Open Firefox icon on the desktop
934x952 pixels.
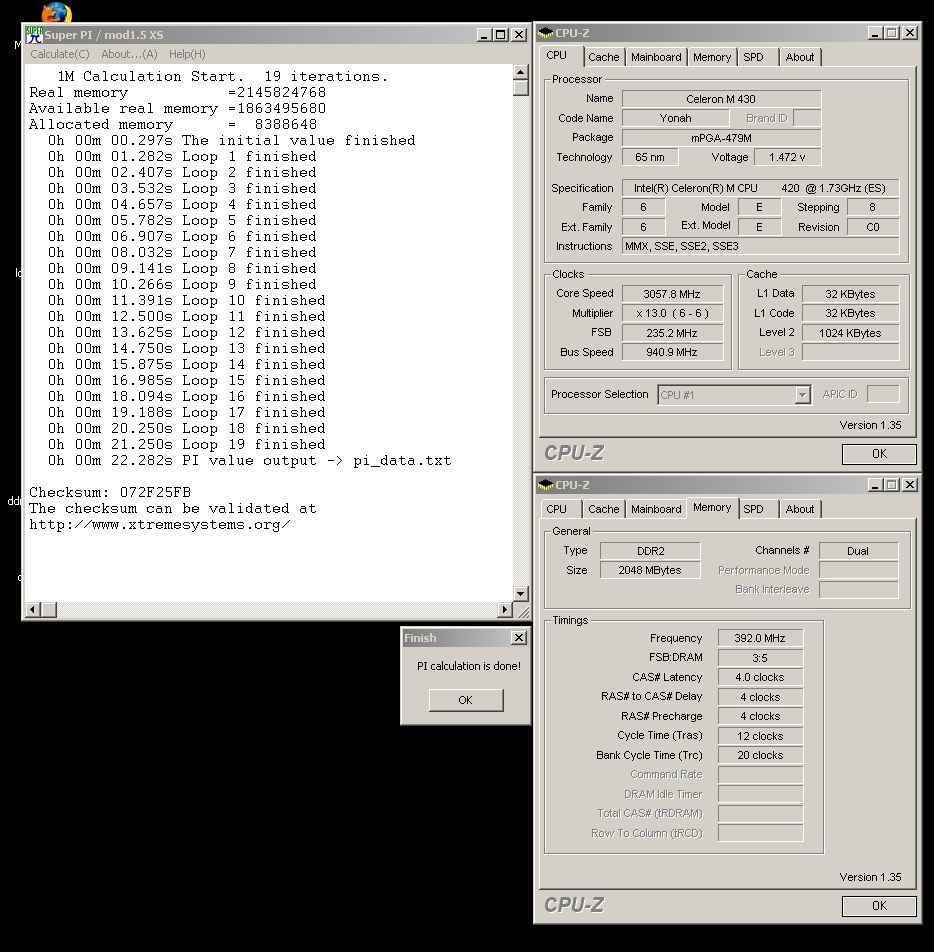[56, 13]
